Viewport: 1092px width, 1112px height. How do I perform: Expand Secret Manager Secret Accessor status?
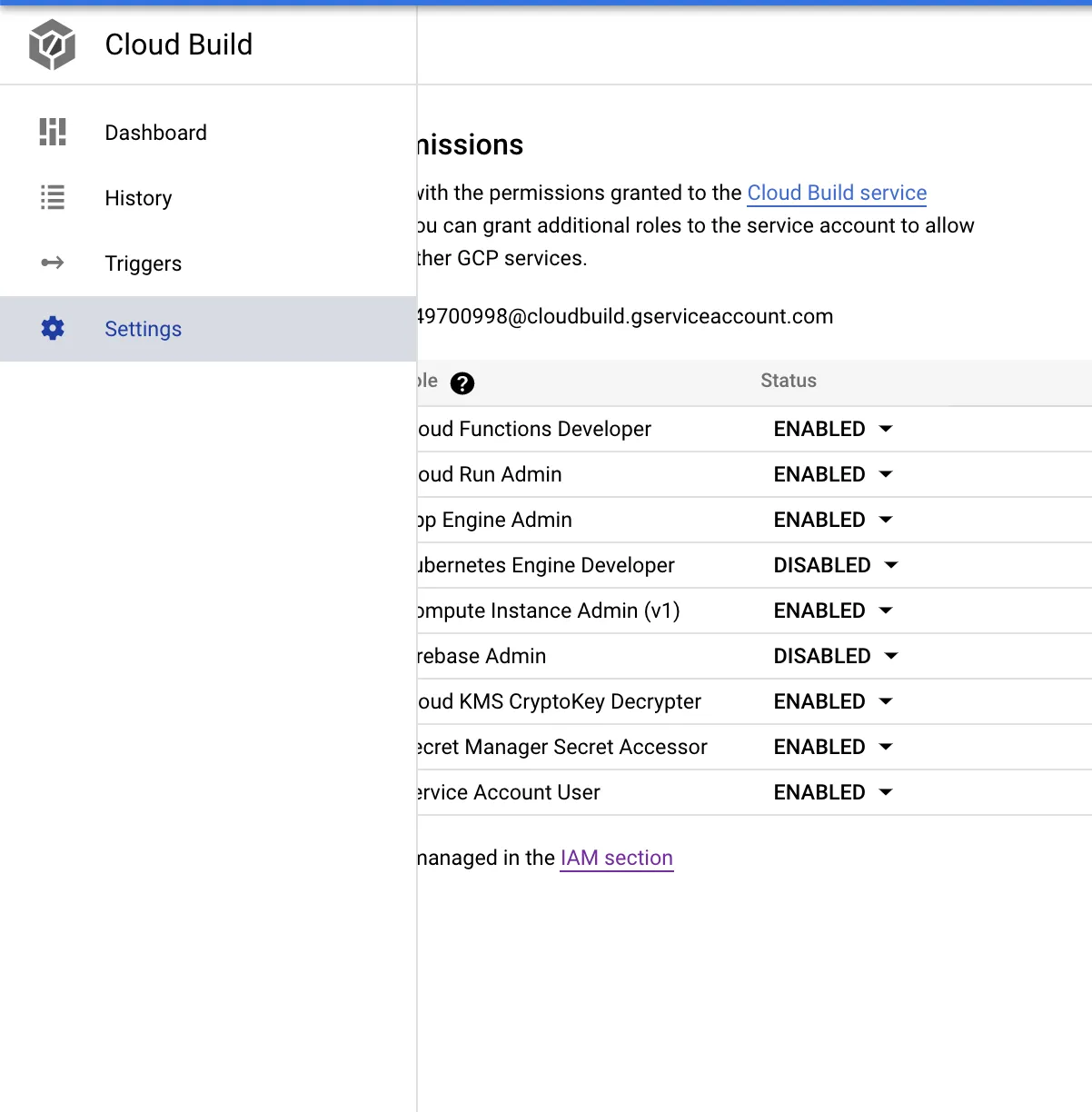pyautogui.click(x=832, y=747)
